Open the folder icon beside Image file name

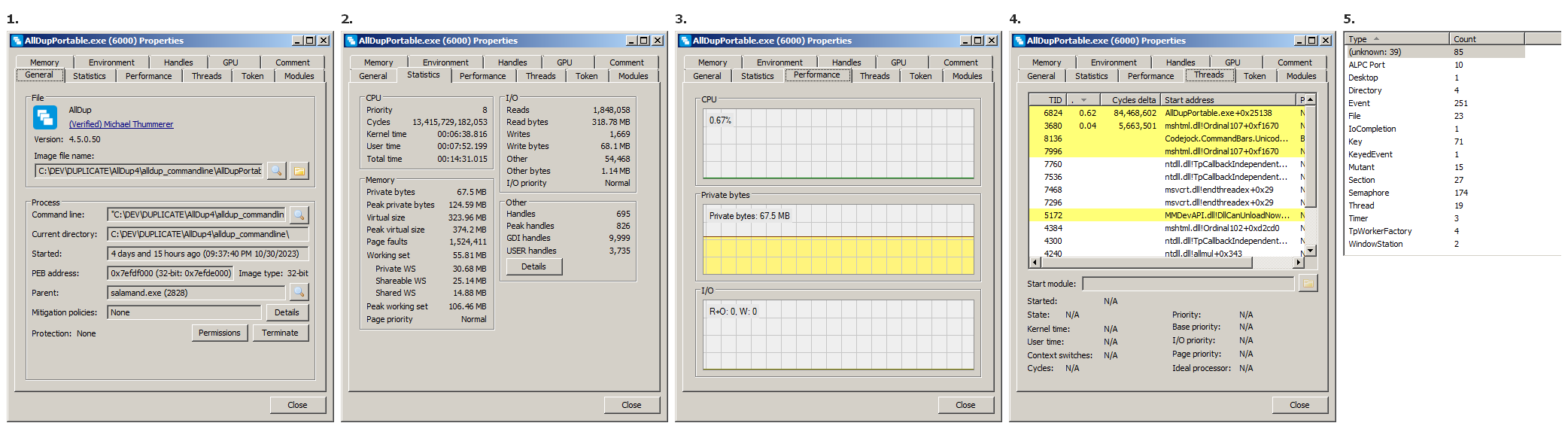click(x=299, y=171)
